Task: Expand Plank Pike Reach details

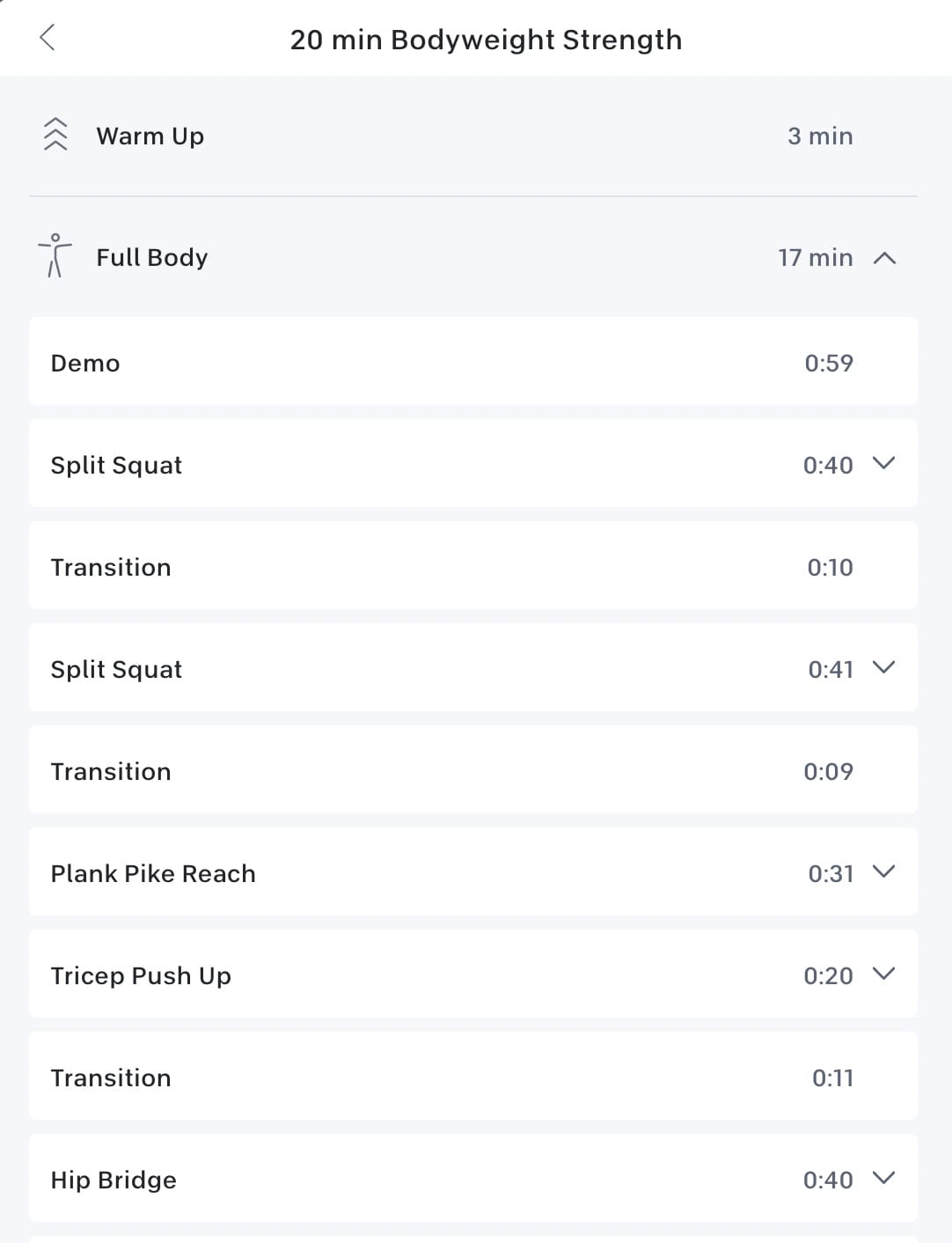Action: coord(883,872)
